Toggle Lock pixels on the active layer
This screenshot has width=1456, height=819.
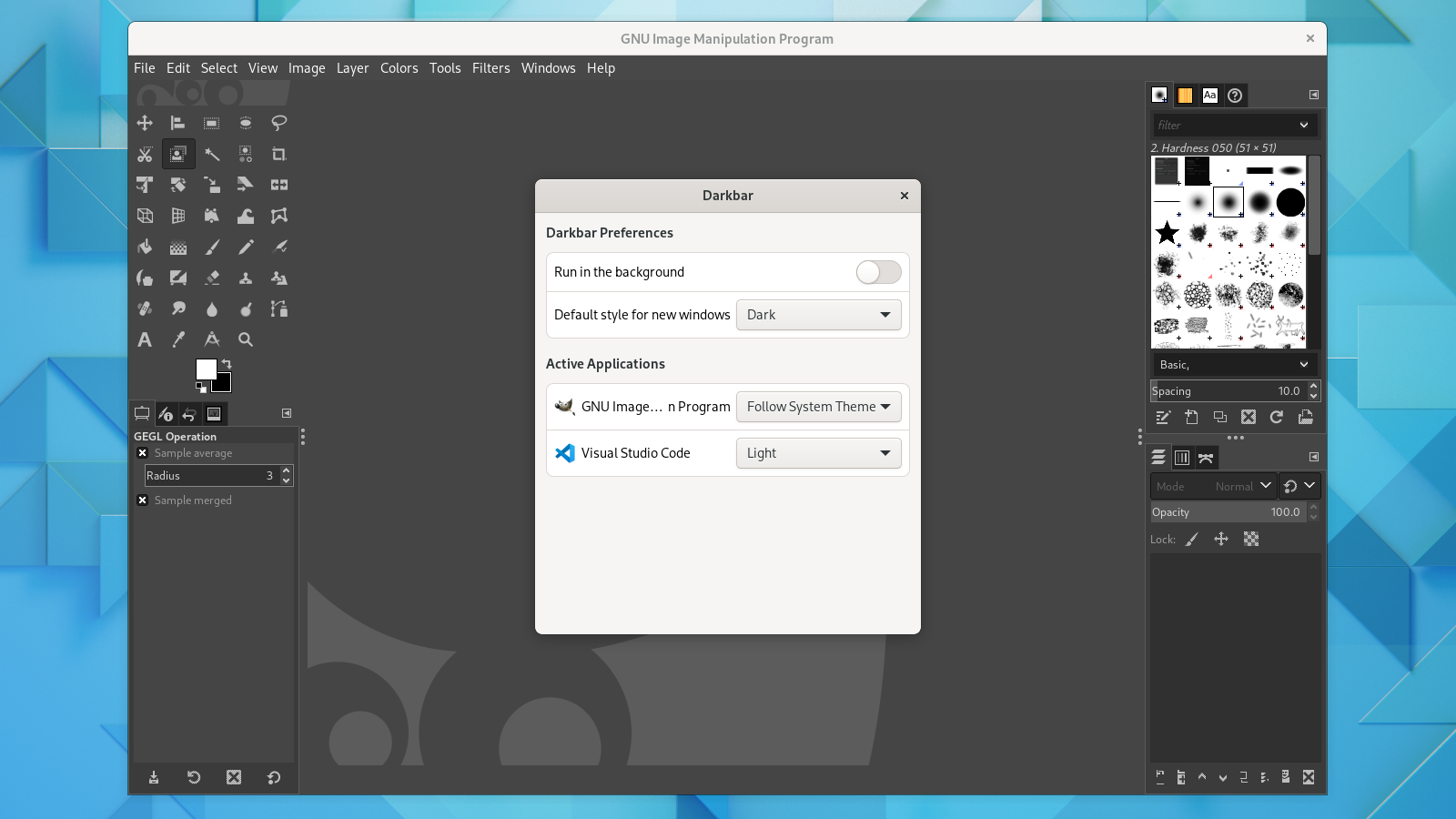(x=1193, y=539)
